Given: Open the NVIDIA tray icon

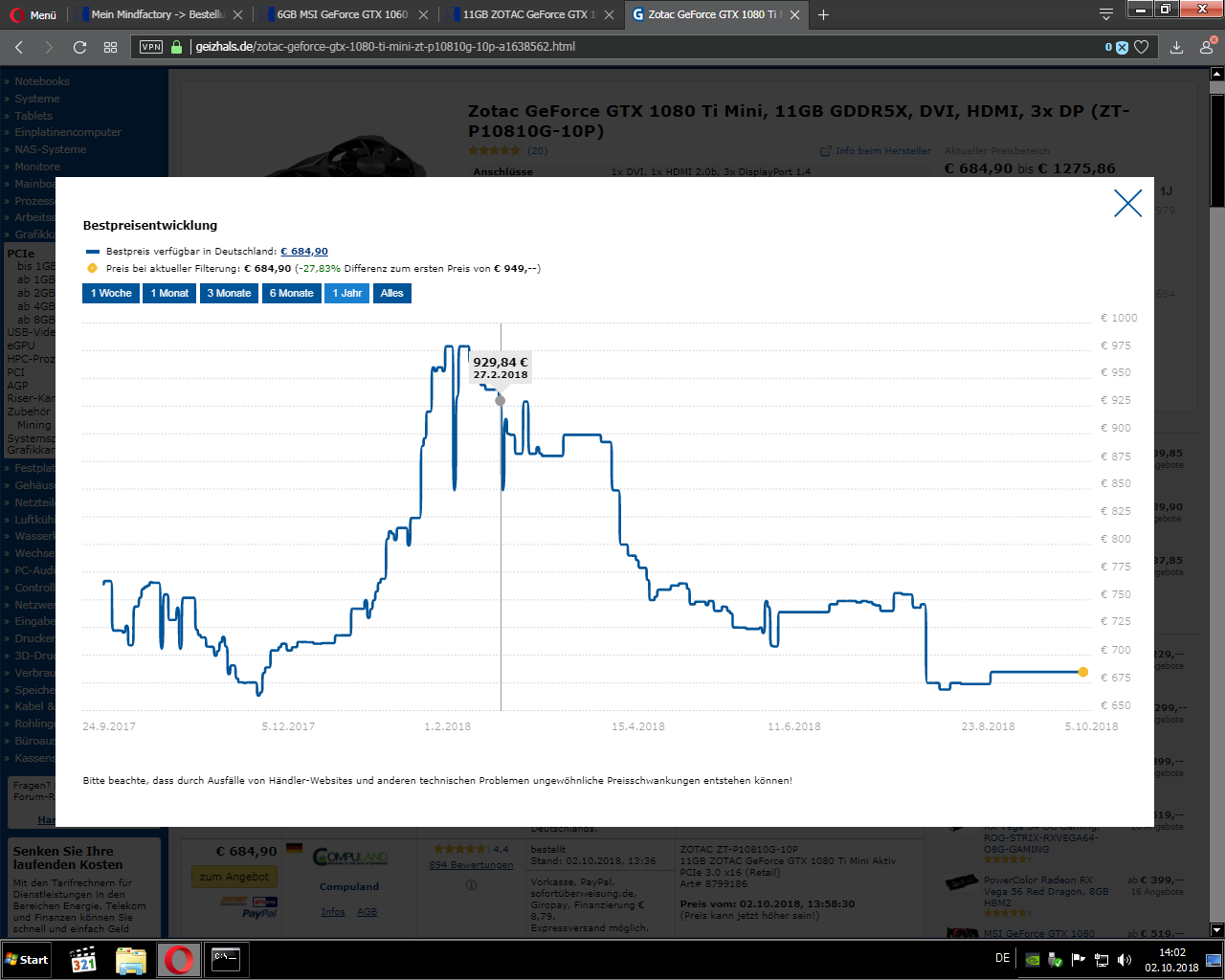Looking at the screenshot, I should (1033, 960).
